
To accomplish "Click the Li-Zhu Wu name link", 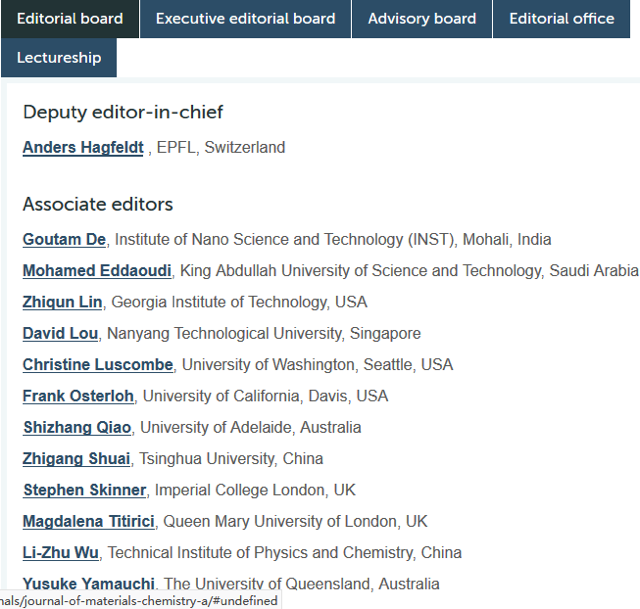I will point(61,553).
